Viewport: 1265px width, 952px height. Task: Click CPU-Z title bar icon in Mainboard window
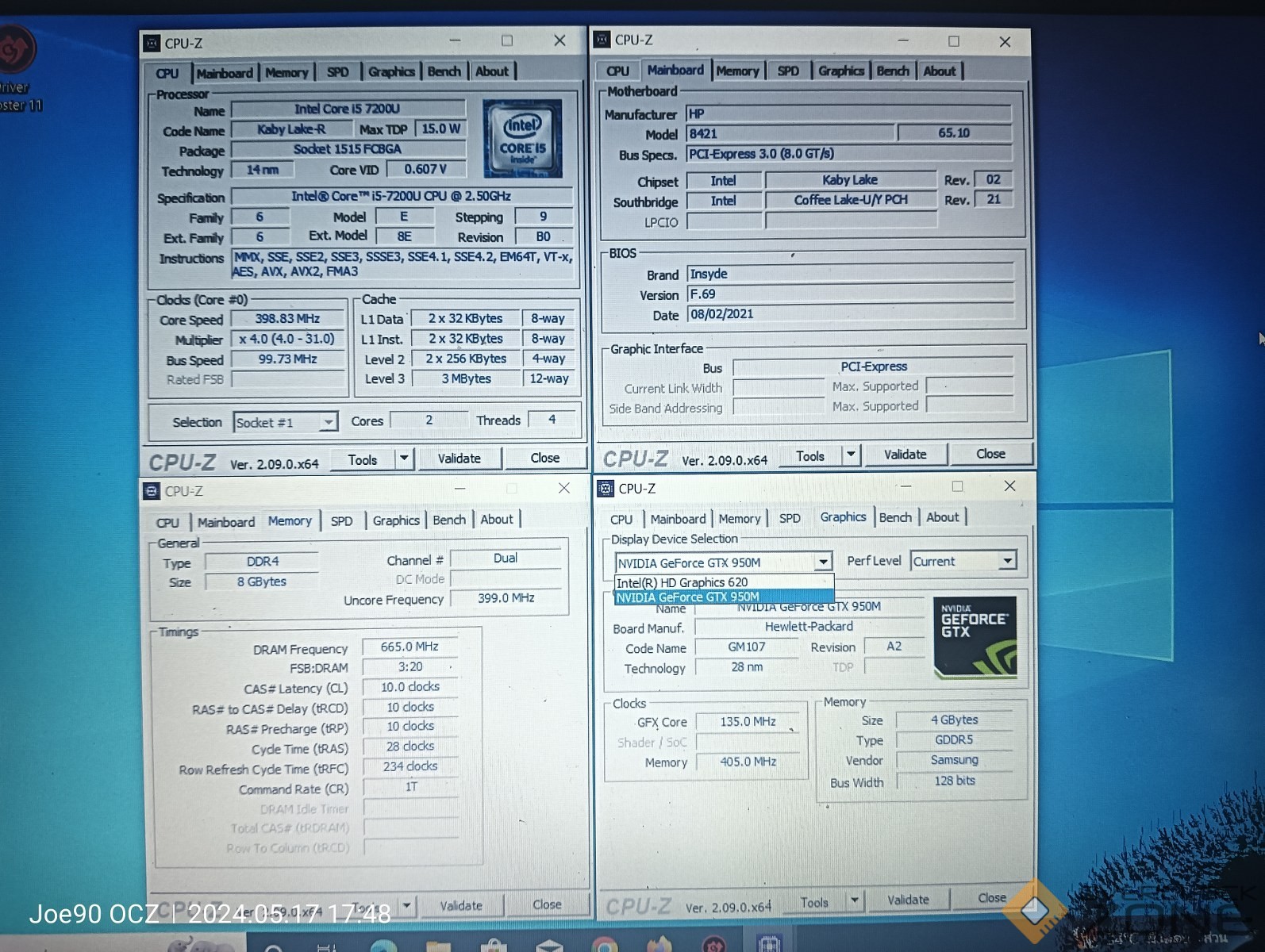click(x=602, y=40)
